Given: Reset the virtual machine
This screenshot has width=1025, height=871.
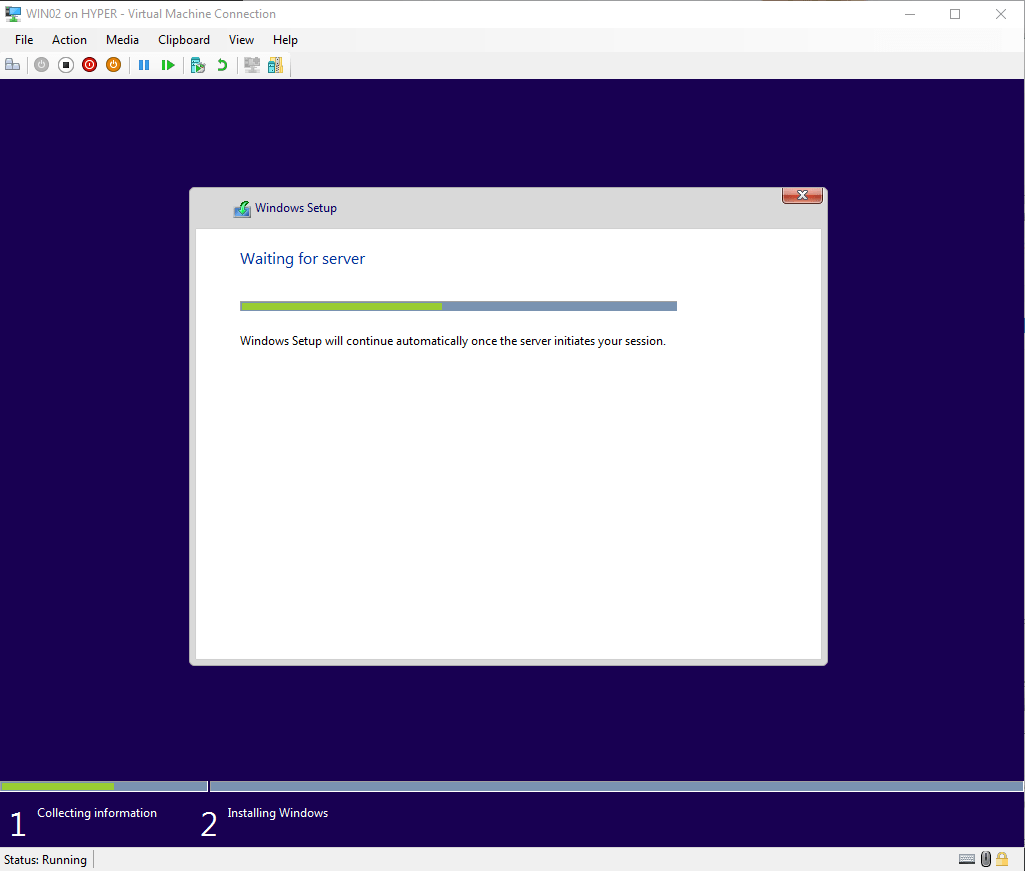Looking at the screenshot, I should pos(168,64).
